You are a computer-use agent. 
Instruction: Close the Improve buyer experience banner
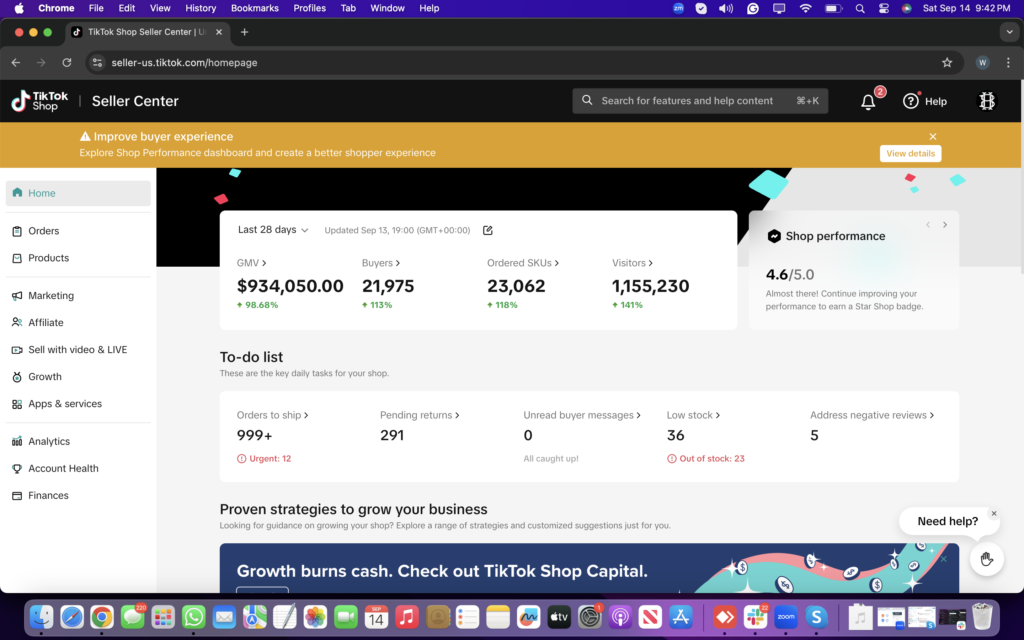click(933, 137)
